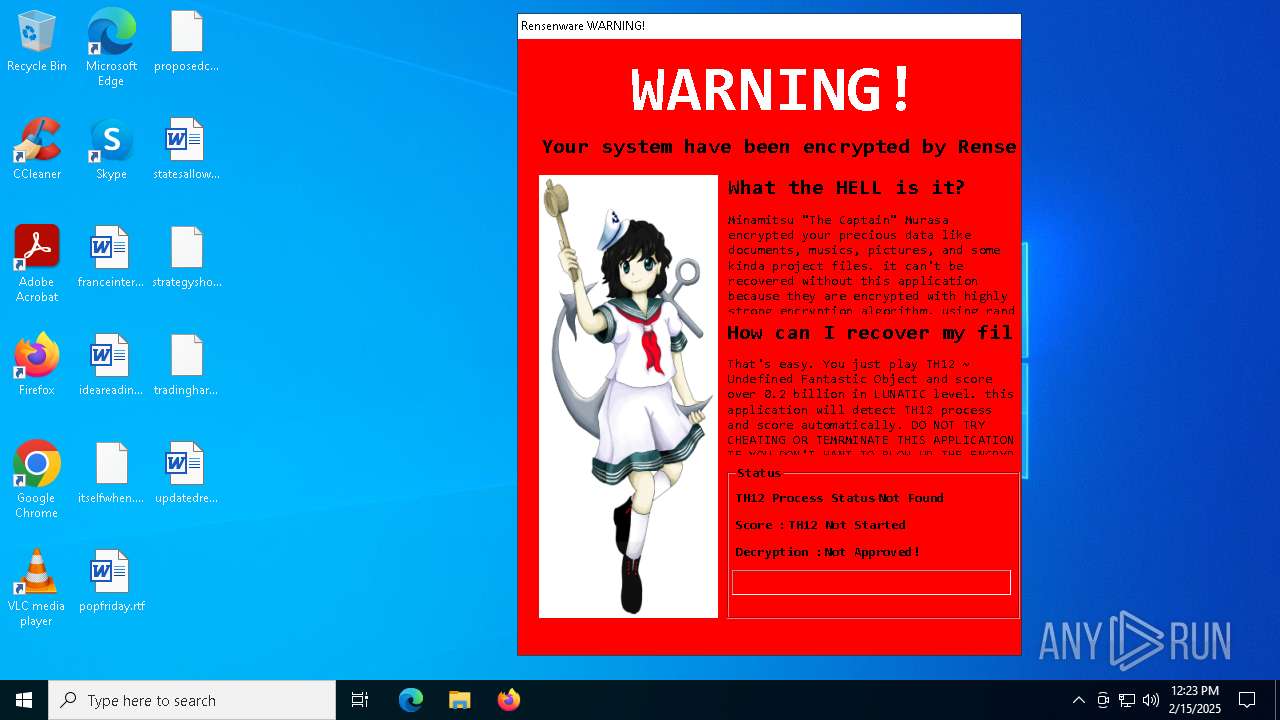Open Task View on the taskbar
This screenshot has width=1280, height=720.
pos(360,700)
